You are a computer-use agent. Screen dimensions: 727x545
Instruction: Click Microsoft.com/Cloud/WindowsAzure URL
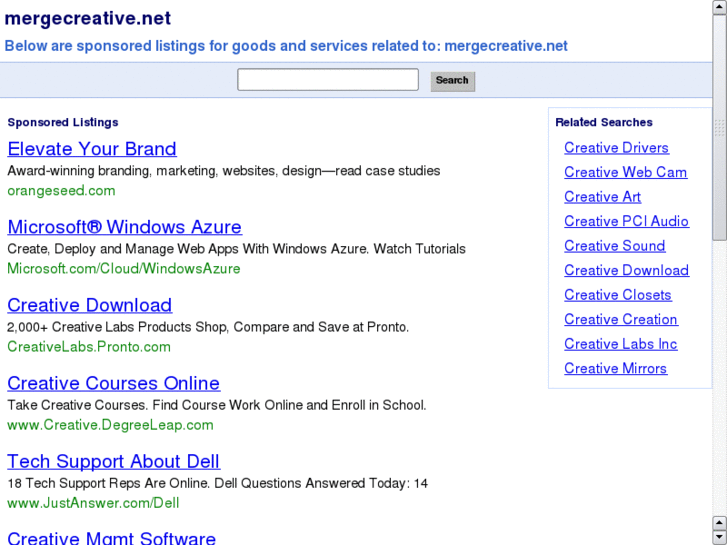pos(124,269)
